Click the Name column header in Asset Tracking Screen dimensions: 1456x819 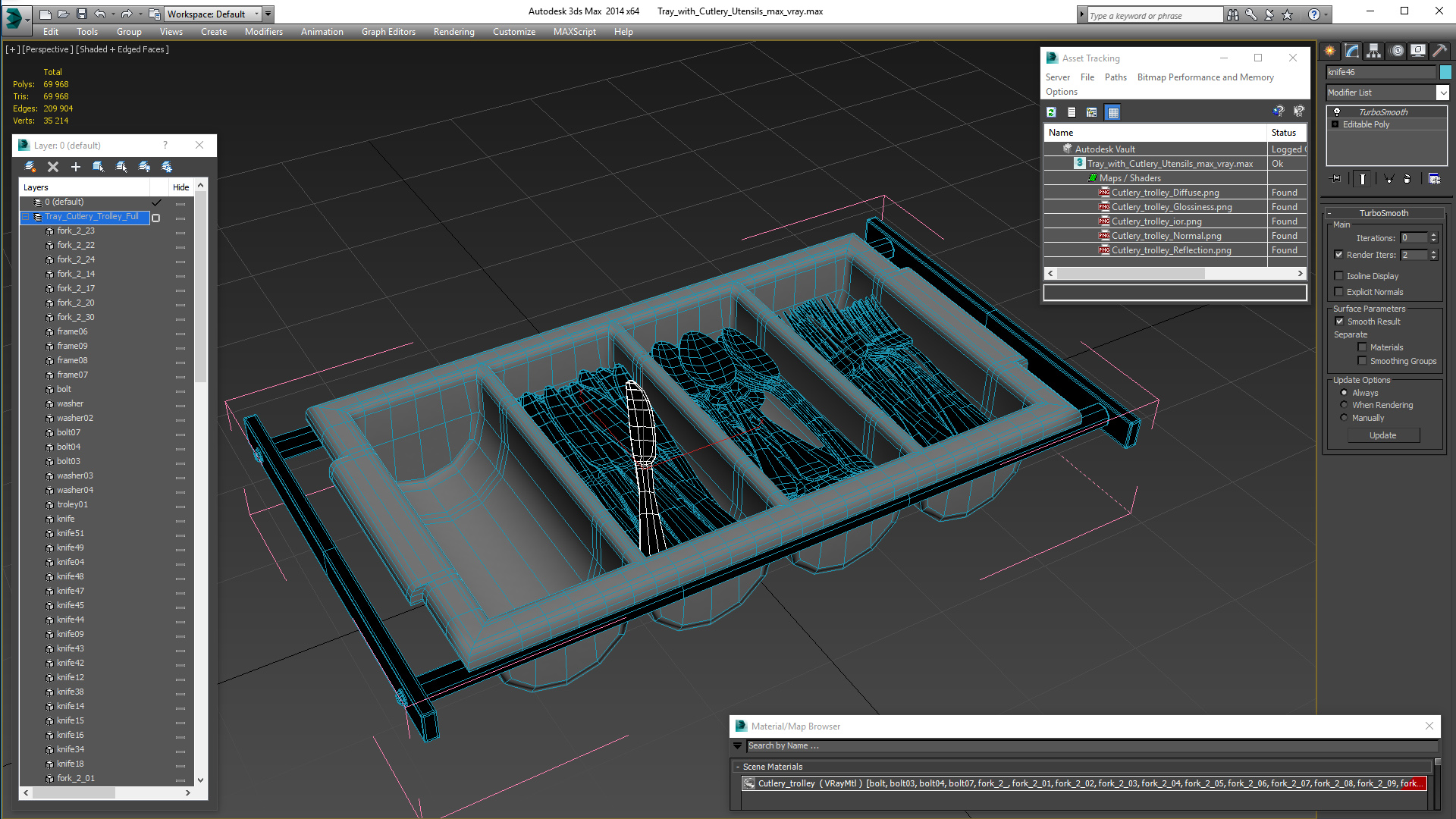[1155, 133]
